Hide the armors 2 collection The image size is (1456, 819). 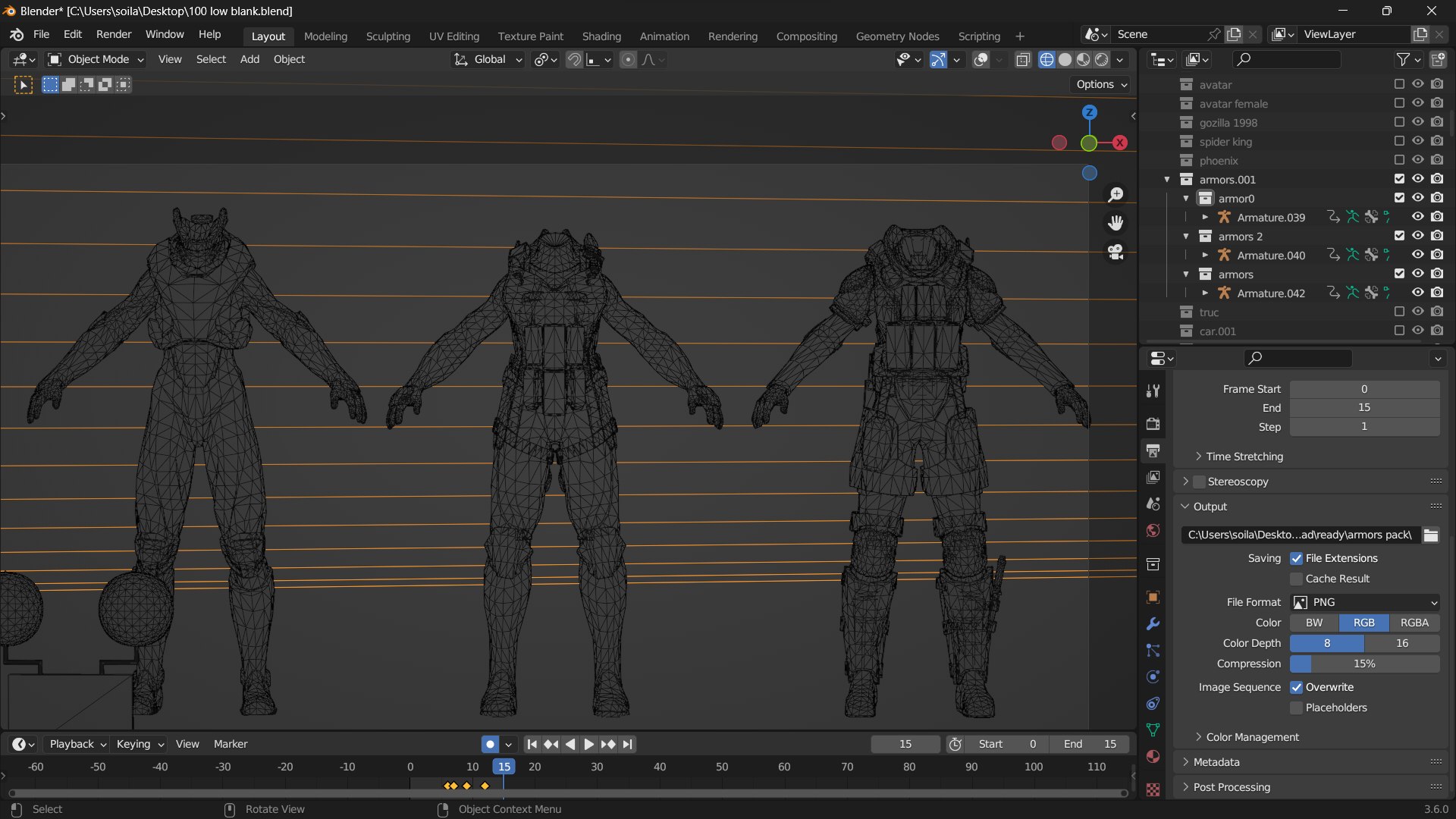(1417, 236)
